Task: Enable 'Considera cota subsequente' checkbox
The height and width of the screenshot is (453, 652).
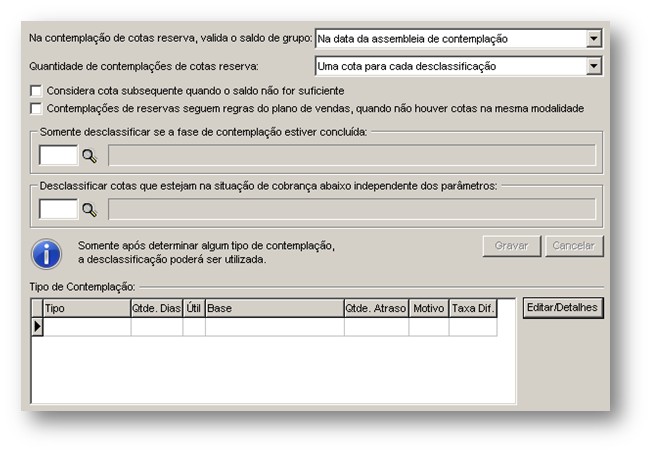Action: 36,91
